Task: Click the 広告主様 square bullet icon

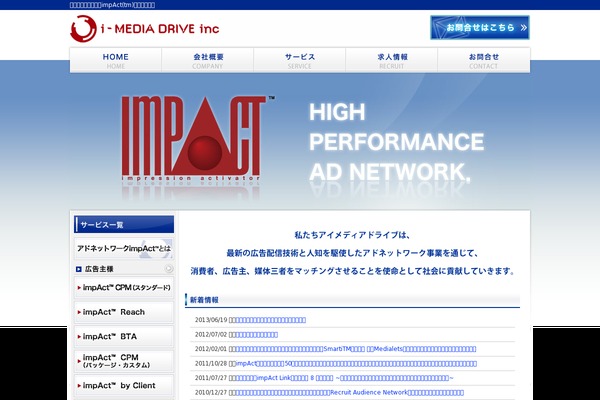Action: click(78, 269)
